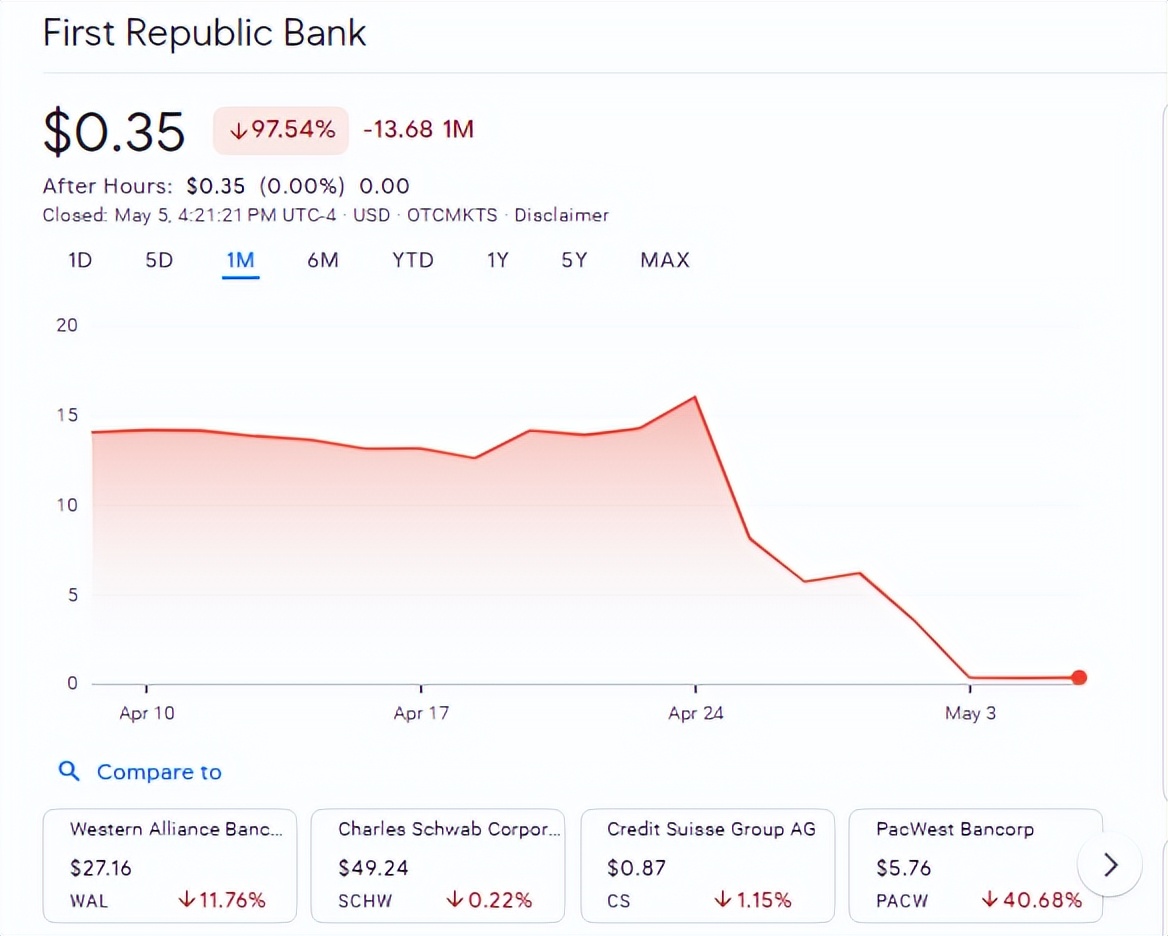The height and width of the screenshot is (936, 1168).
Task: Switch to MAX time range
Action: [x=665, y=260]
